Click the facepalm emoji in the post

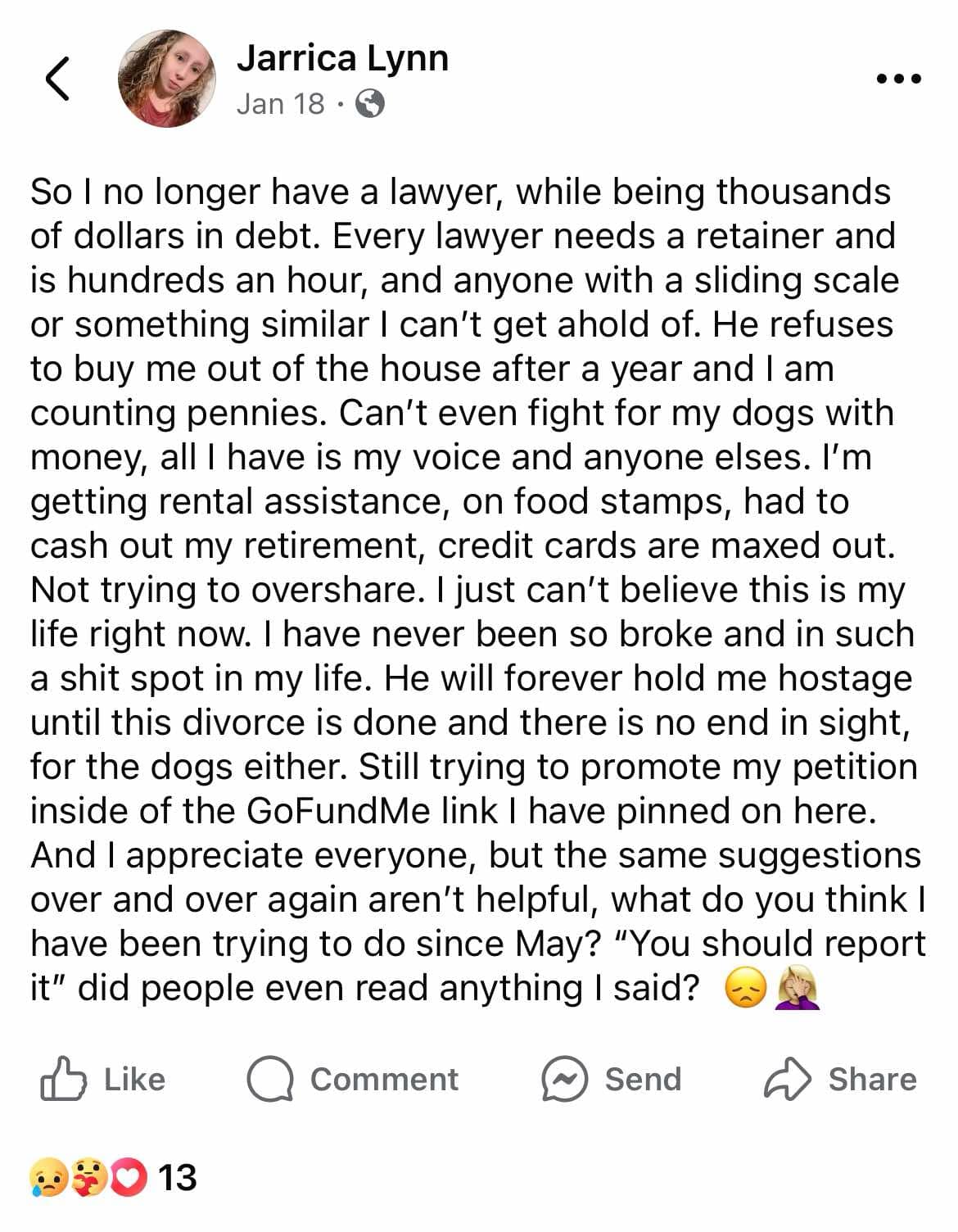tap(798, 988)
